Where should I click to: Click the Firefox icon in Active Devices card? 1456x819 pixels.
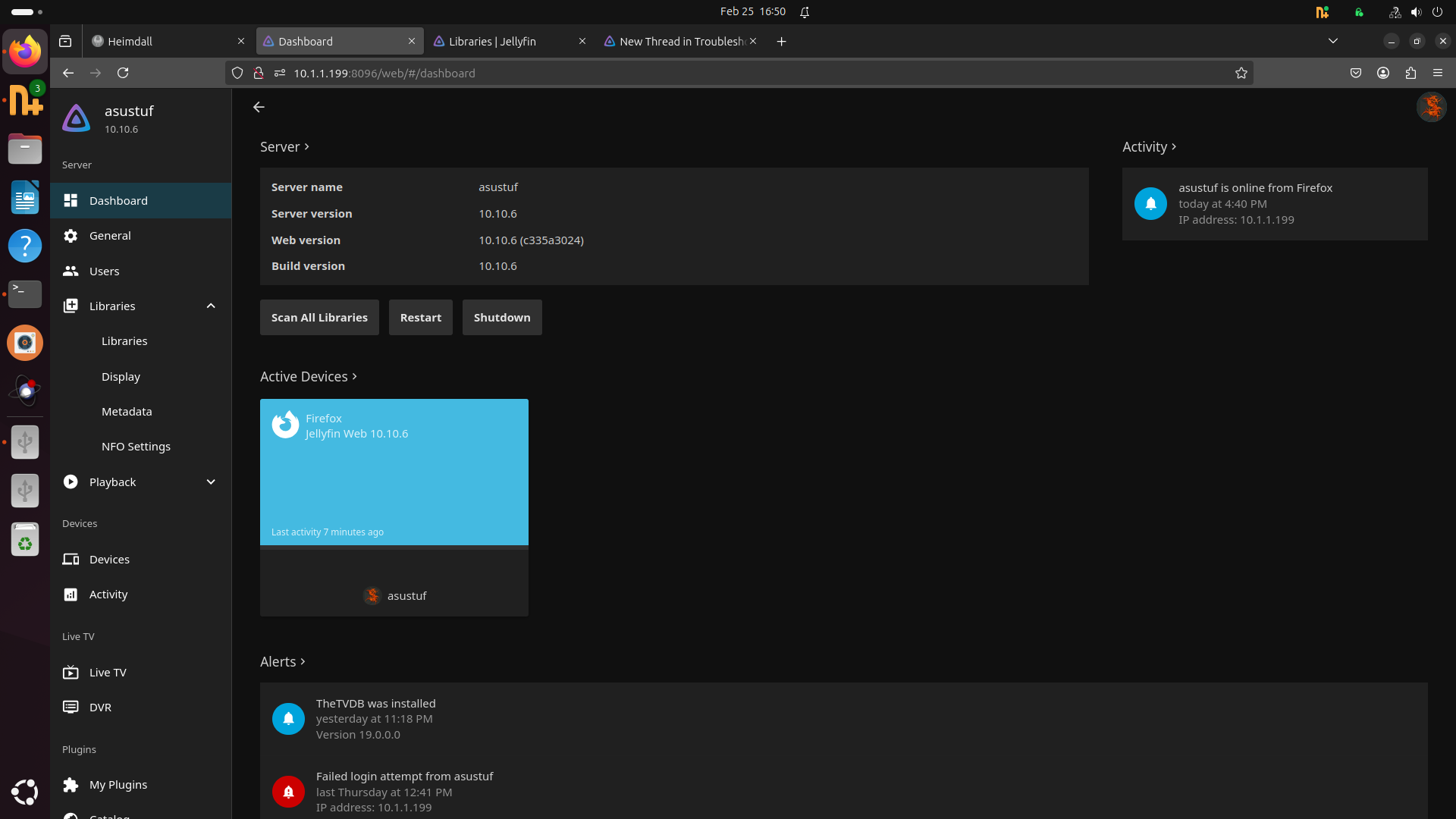[x=286, y=425]
